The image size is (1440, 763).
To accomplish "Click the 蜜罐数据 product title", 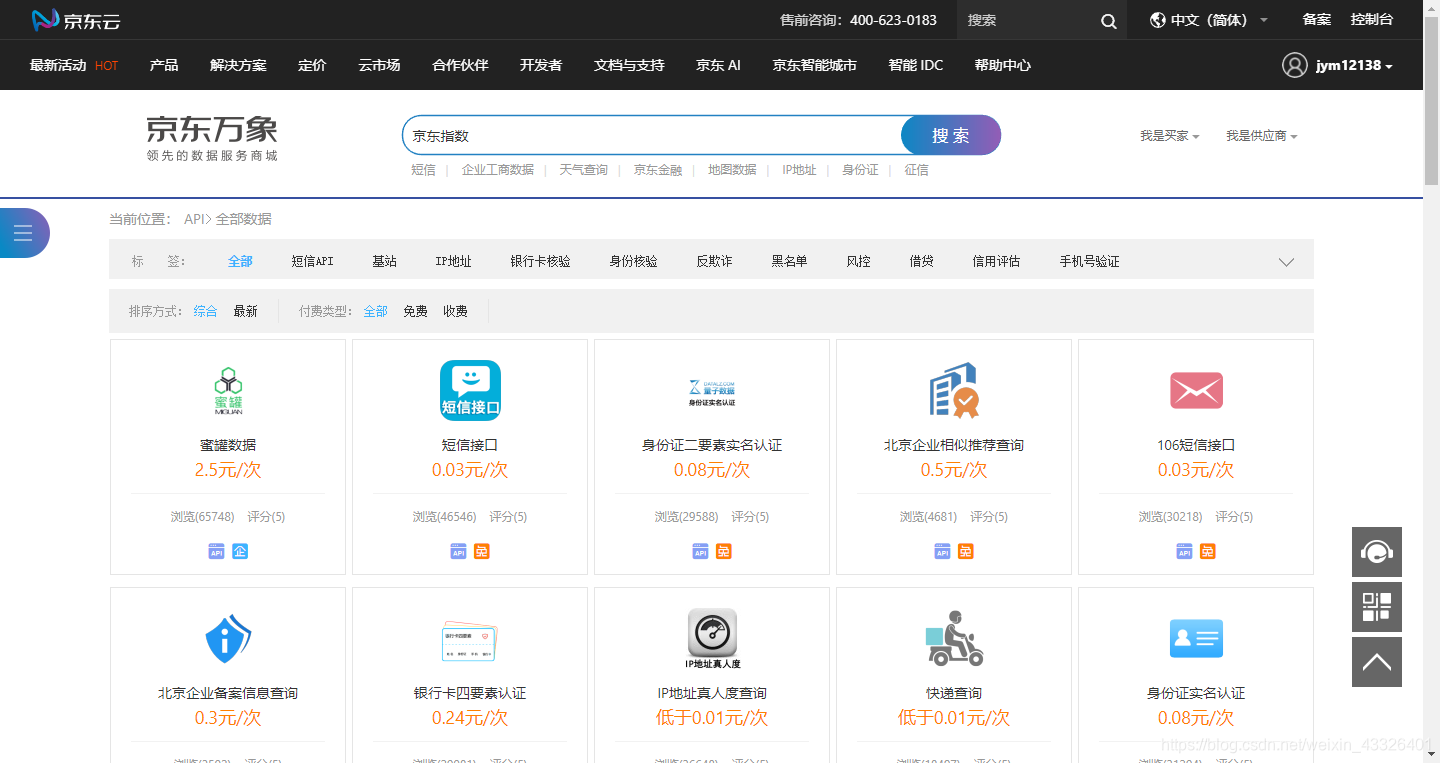I will (x=228, y=445).
